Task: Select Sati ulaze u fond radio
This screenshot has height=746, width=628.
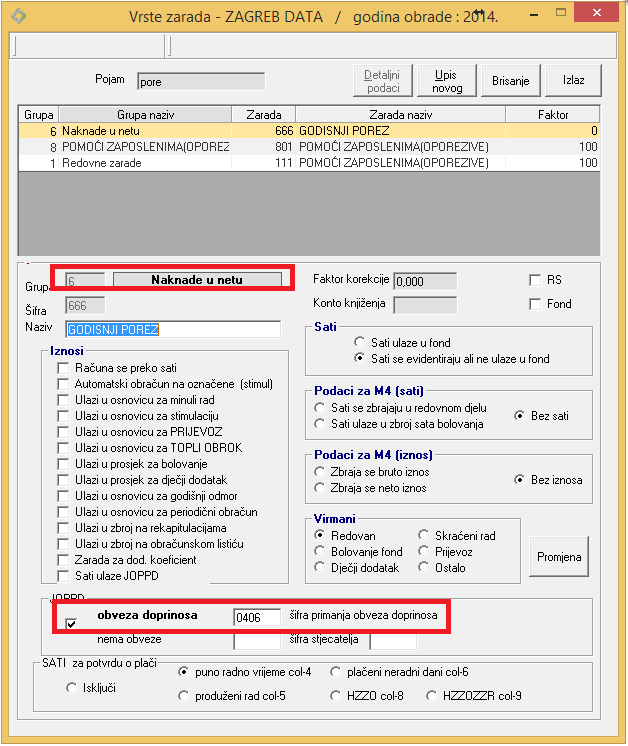Action: [x=361, y=343]
